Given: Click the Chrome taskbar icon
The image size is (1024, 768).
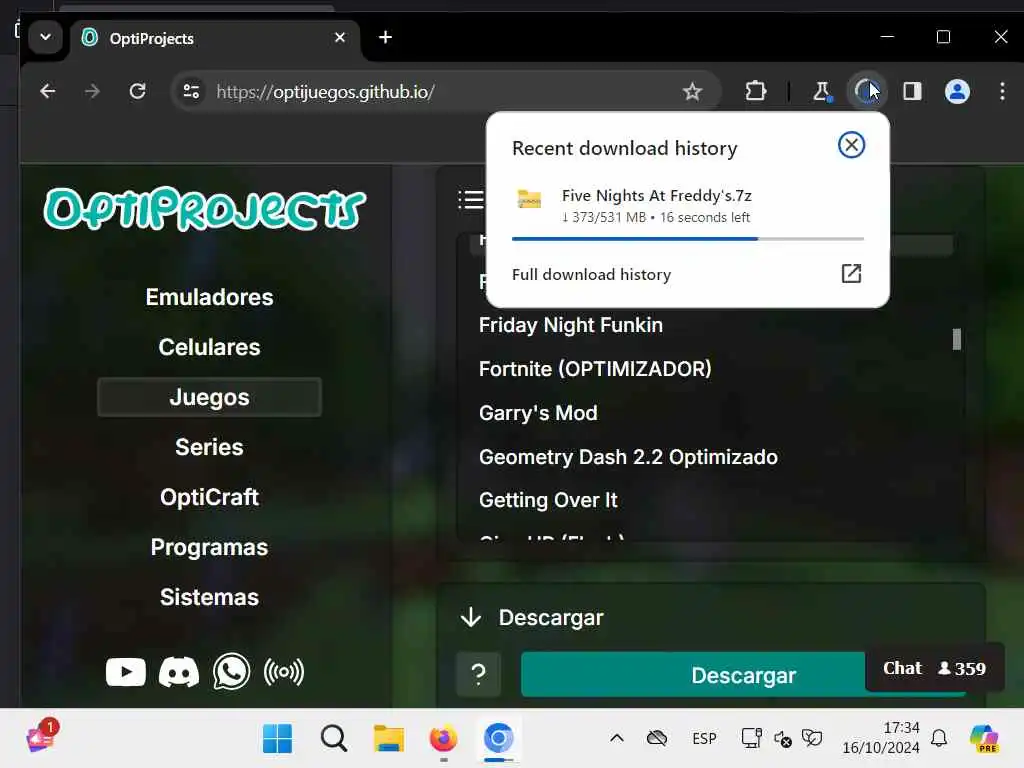Looking at the screenshot, I should 498,739.
